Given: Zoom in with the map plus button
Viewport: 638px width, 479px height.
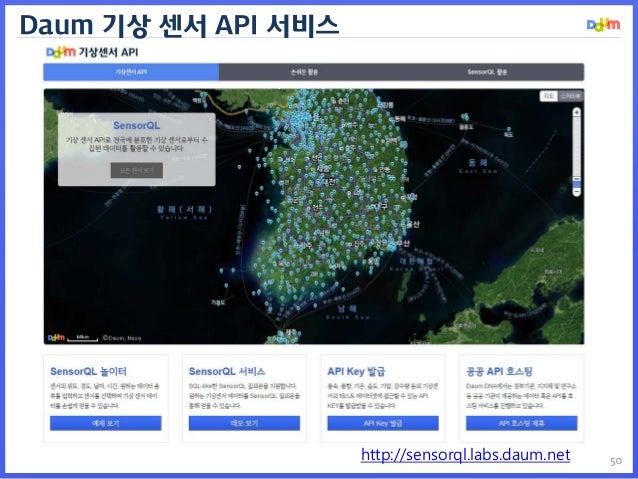Looking at the screenshot, I should tap(577, 112).
